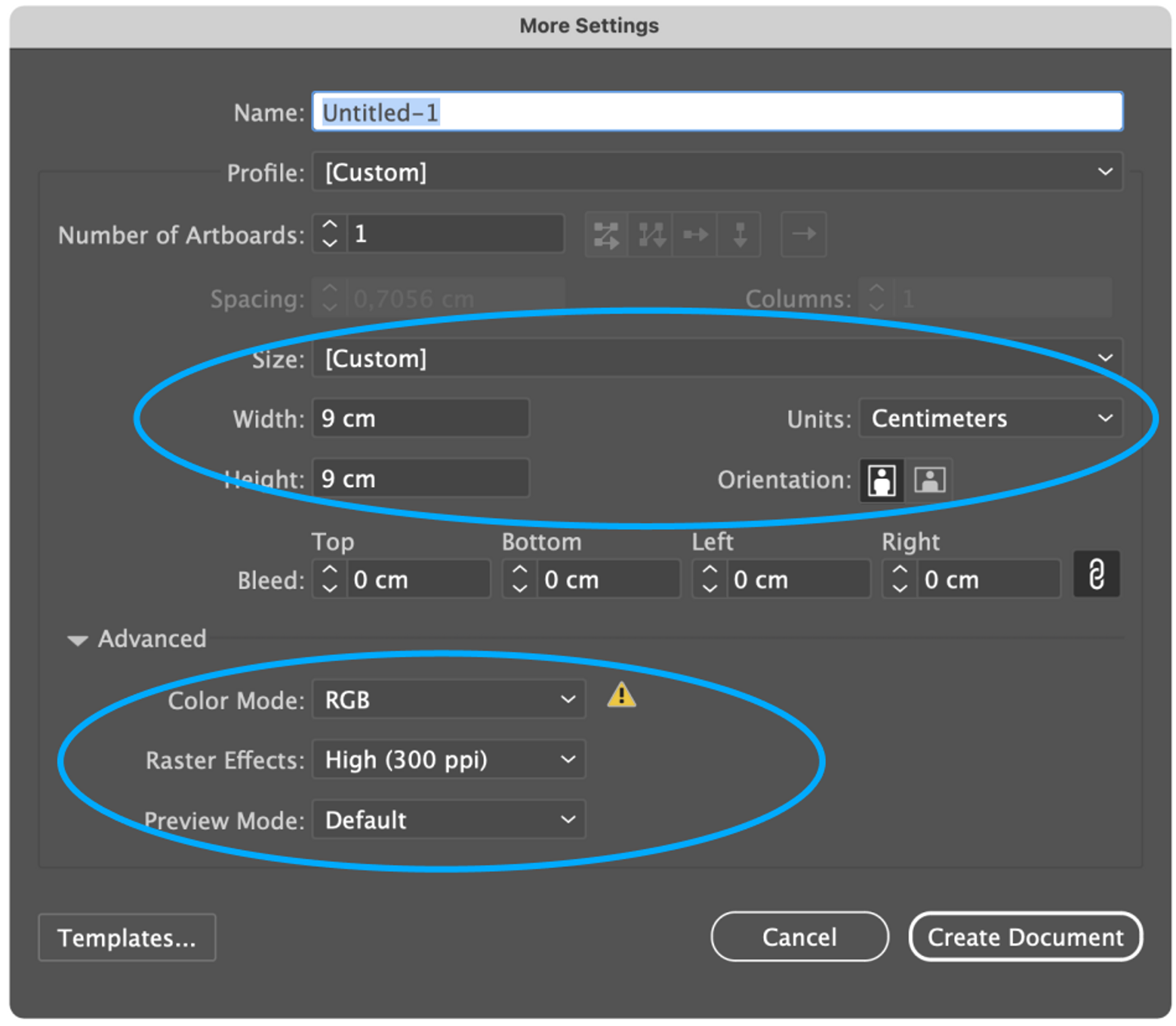Click the Width input field
Screen dimensions: 1176x1026
tap(420, 418)
